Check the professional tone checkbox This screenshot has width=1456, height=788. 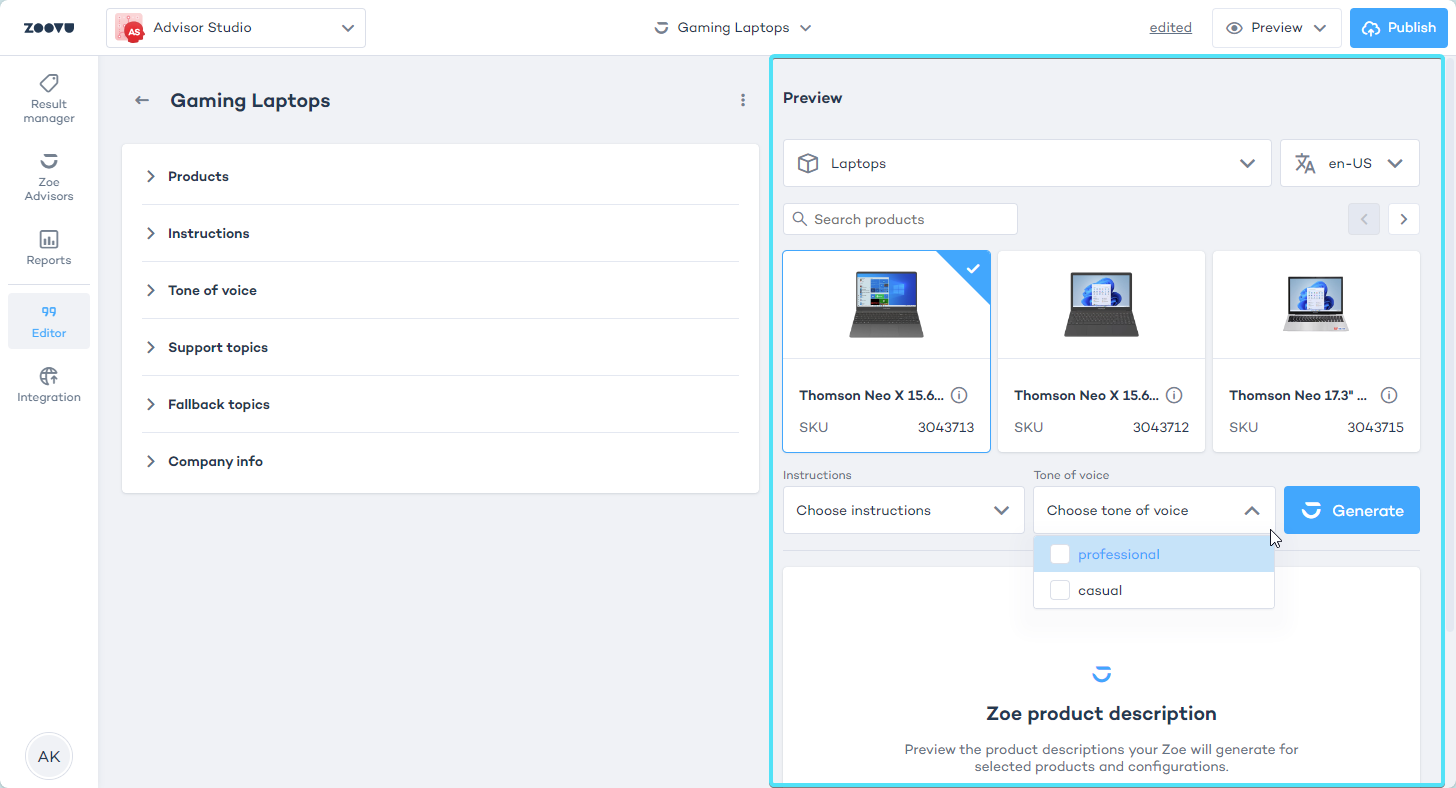pyautogui.click(x=1060, y=554)
